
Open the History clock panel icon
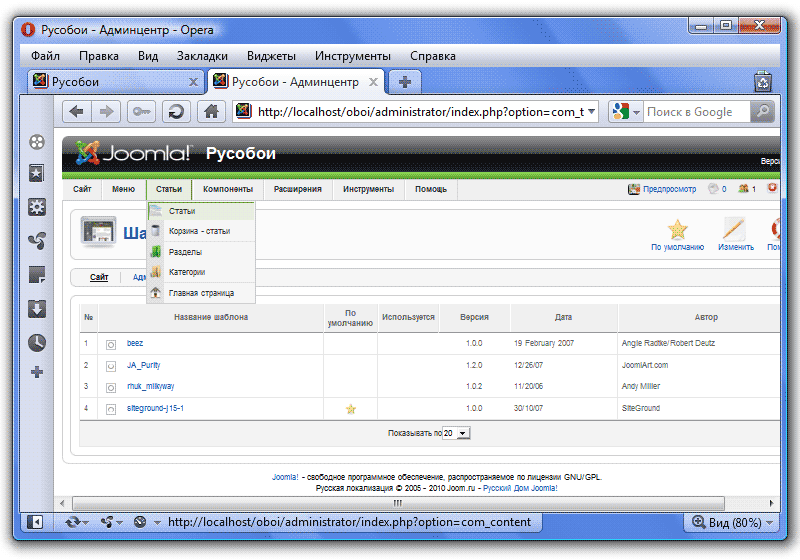37,342
